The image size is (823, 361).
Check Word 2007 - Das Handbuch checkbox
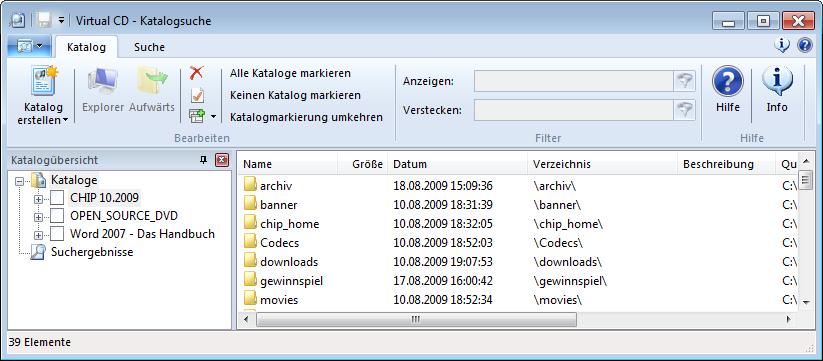(57, 233)
